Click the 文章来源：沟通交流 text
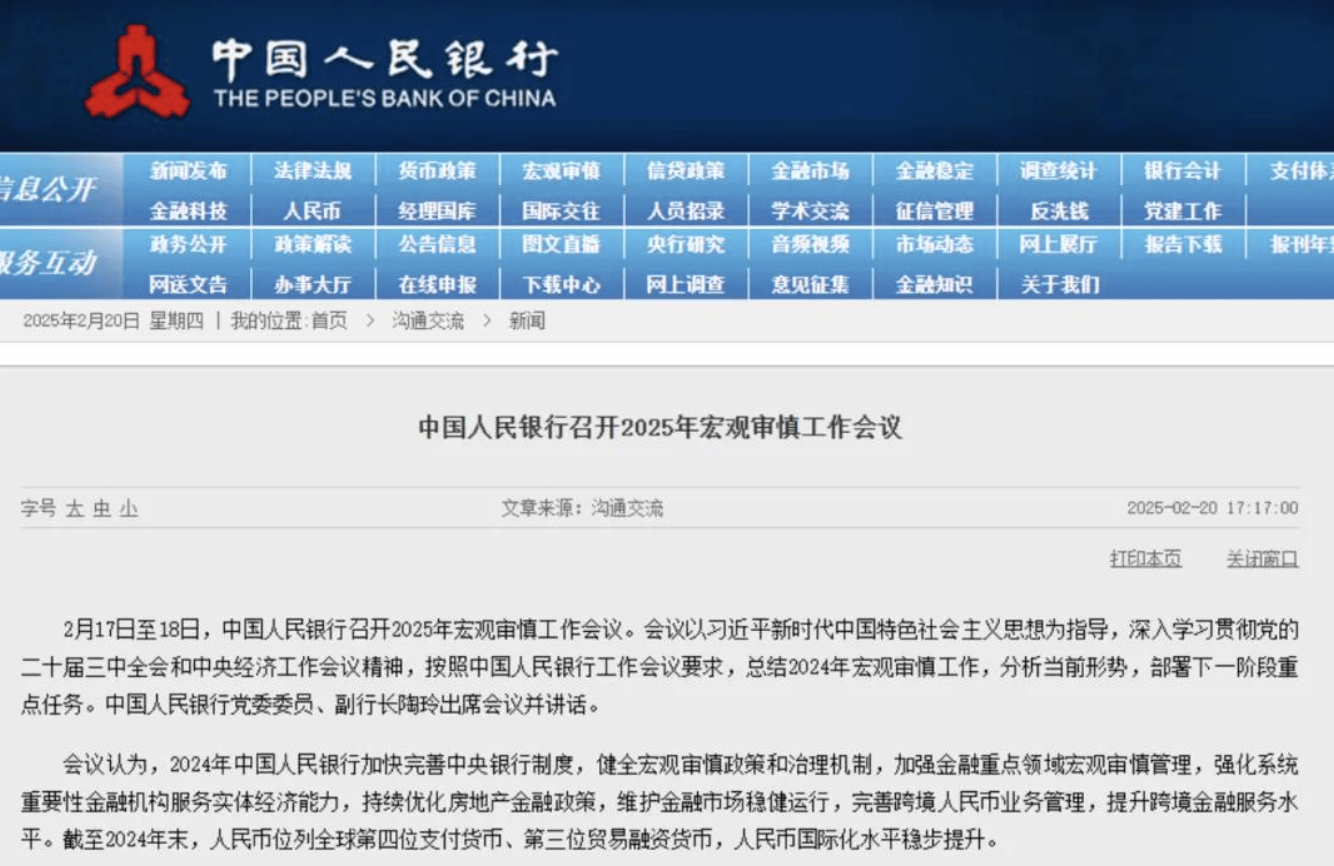The height and width of the screenshot is (866, 1334). (x=582, y=508)
